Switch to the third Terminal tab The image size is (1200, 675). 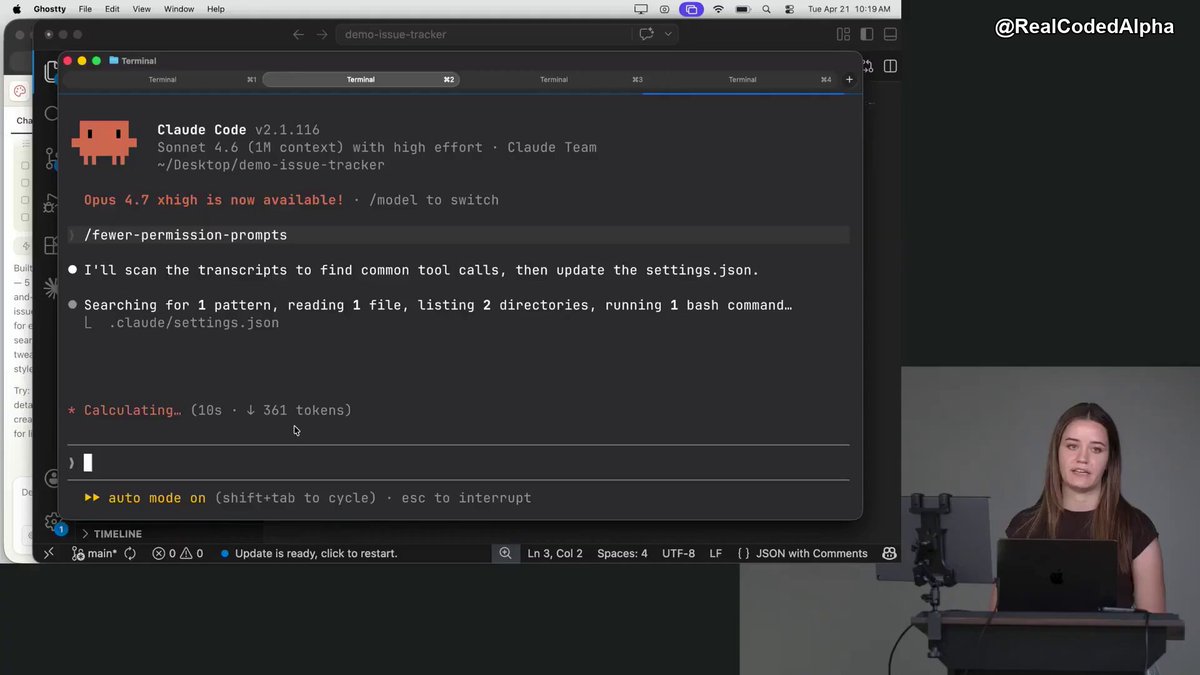click(553, 79)
